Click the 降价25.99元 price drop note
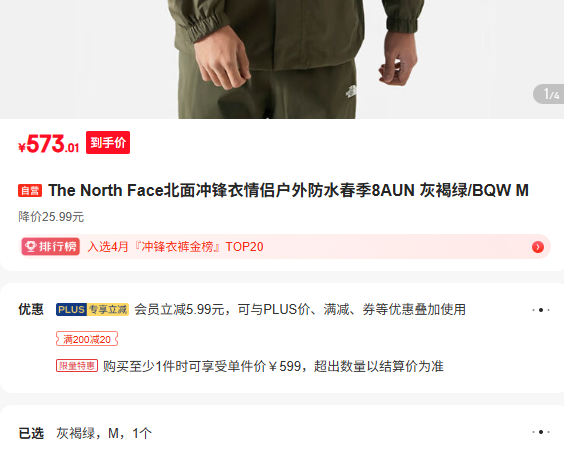 tap(51, 217)
